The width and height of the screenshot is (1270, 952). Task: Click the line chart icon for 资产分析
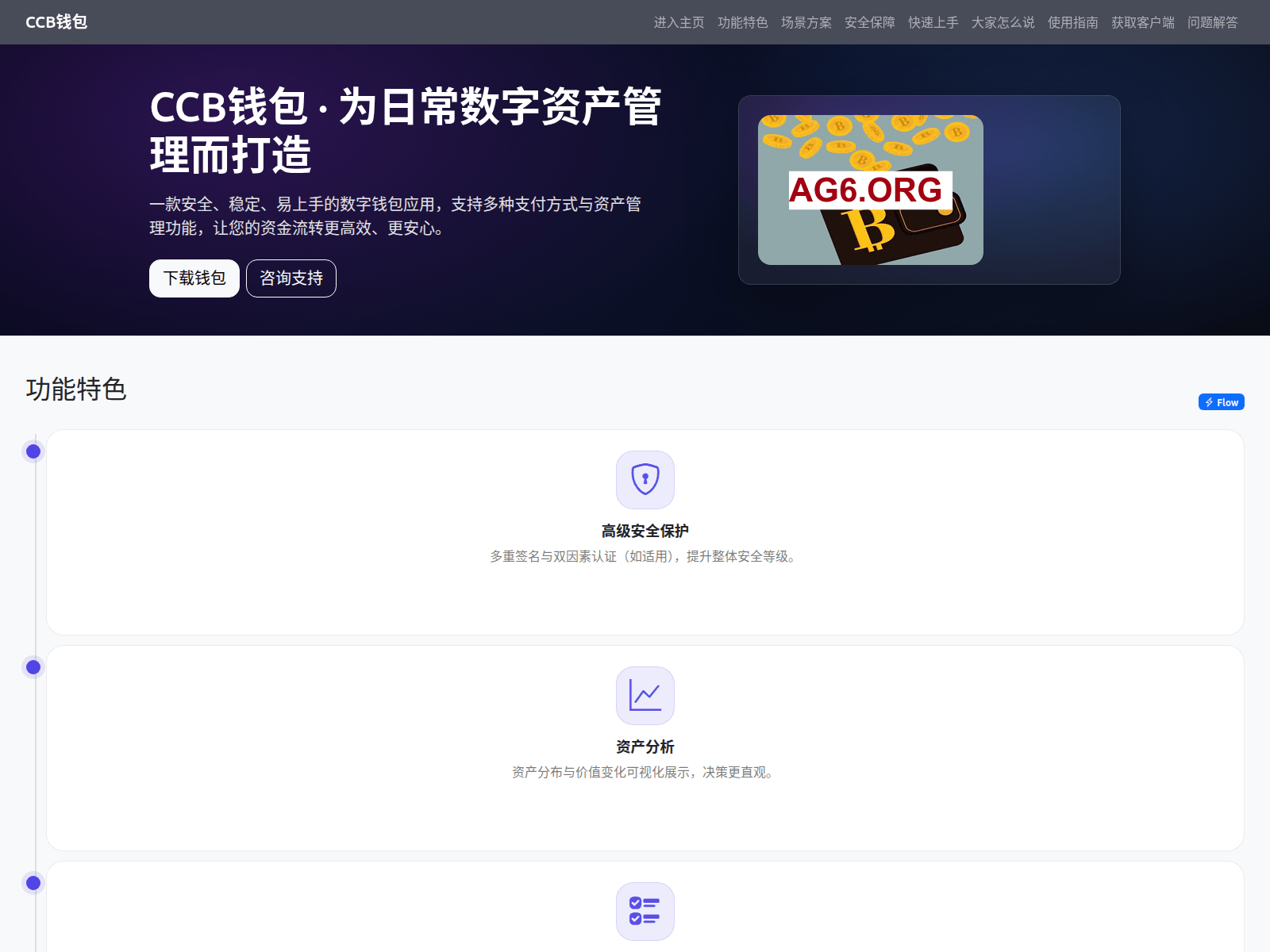click(x=645, y=696)
